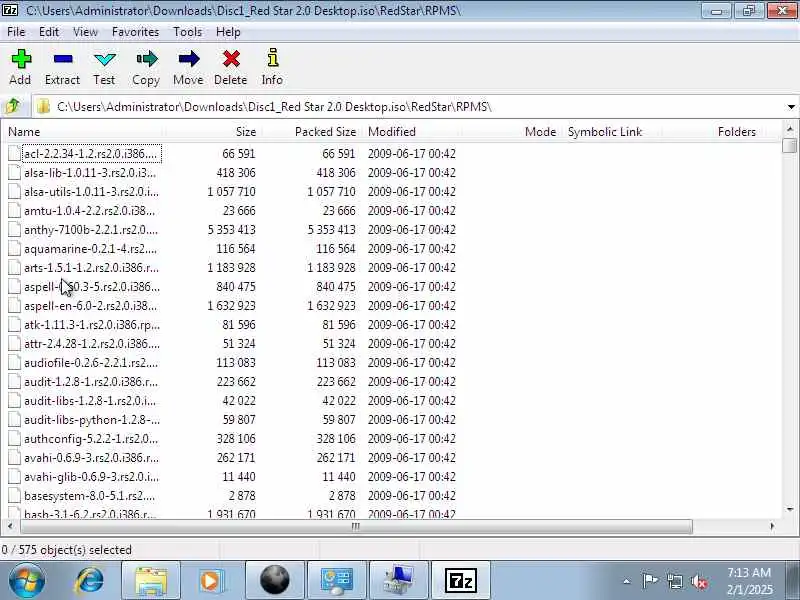Click the dark sphere taskbar icon
The height and width of the screenshot is (600, 800).
pos(274,581)
